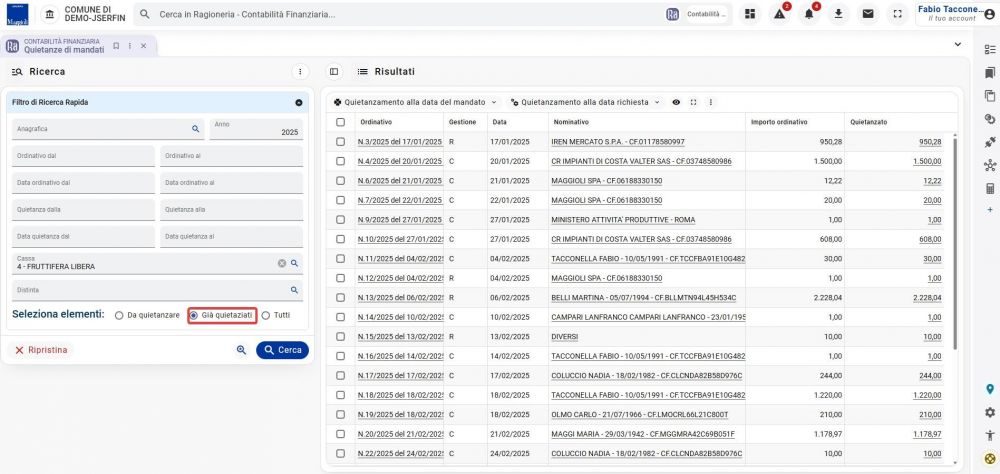The width and height of the screenshot is (1000, 474).
Task: Open the checklist icon in right sidebar
Action: click(x=990, y=50)
